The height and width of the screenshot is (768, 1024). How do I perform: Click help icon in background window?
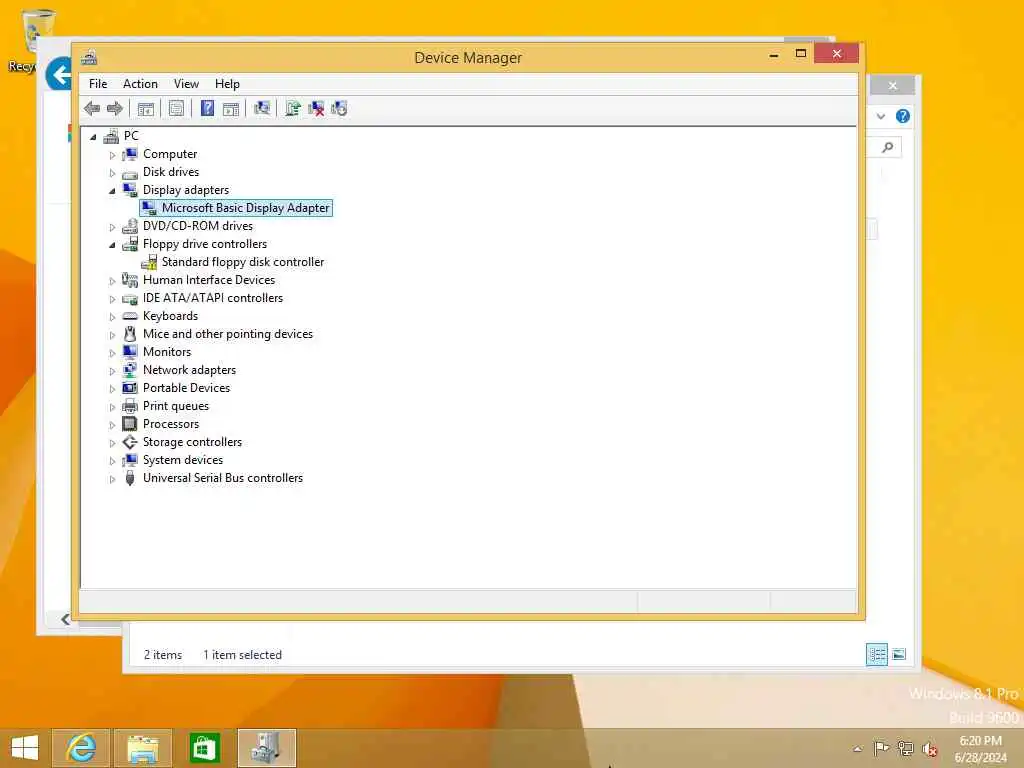[x=903, y=116]
